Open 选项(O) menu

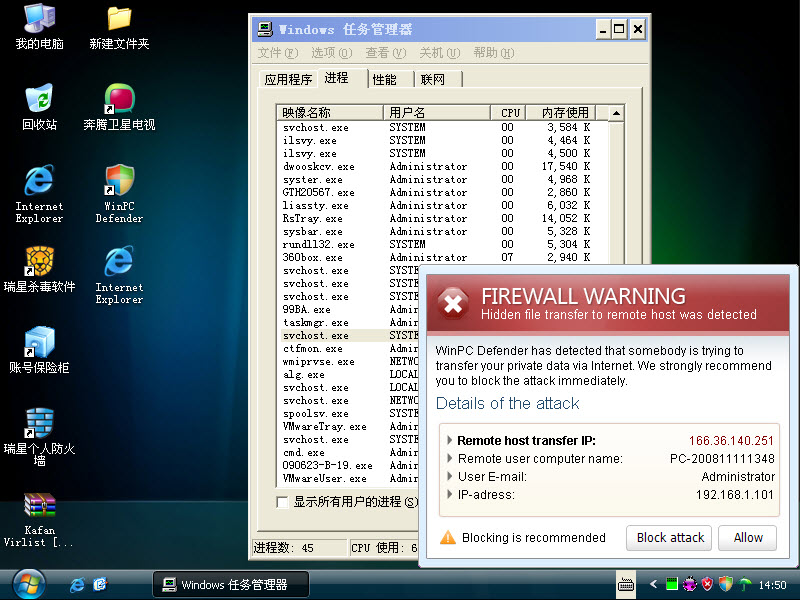[x=332, y=53]
